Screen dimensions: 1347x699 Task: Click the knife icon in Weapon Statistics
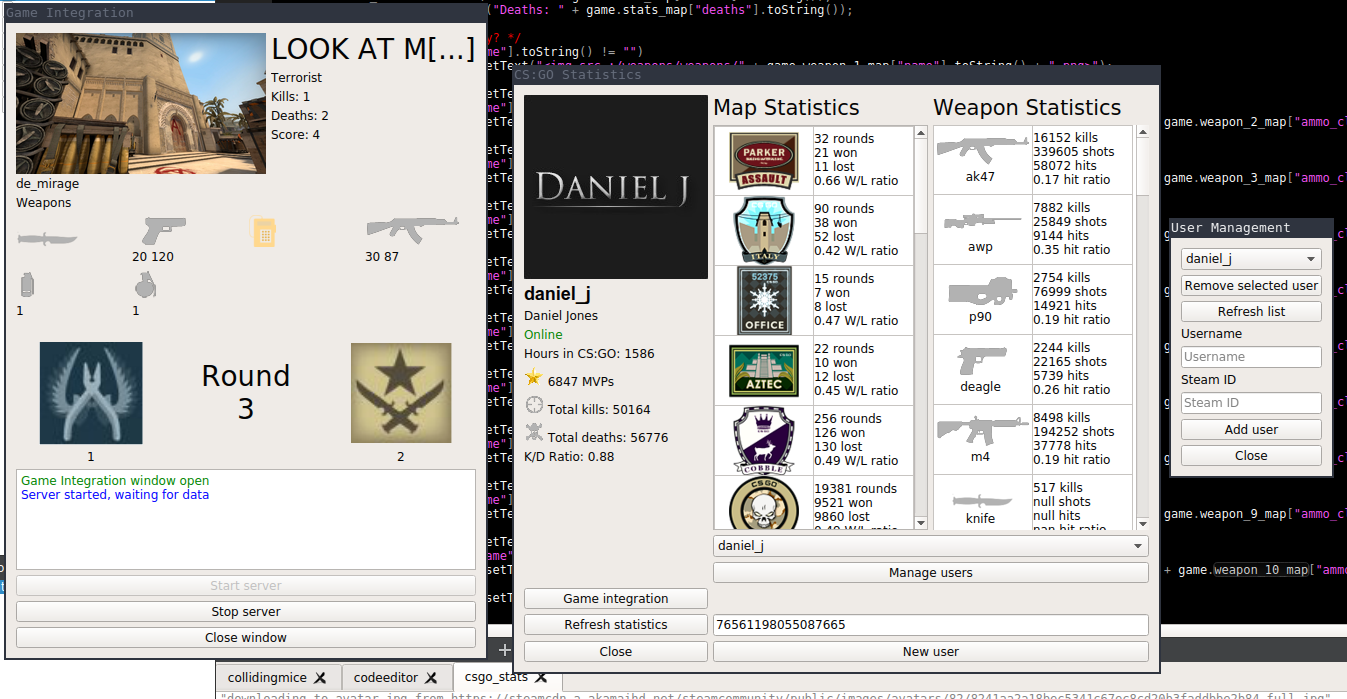click(x=980, y=500)
